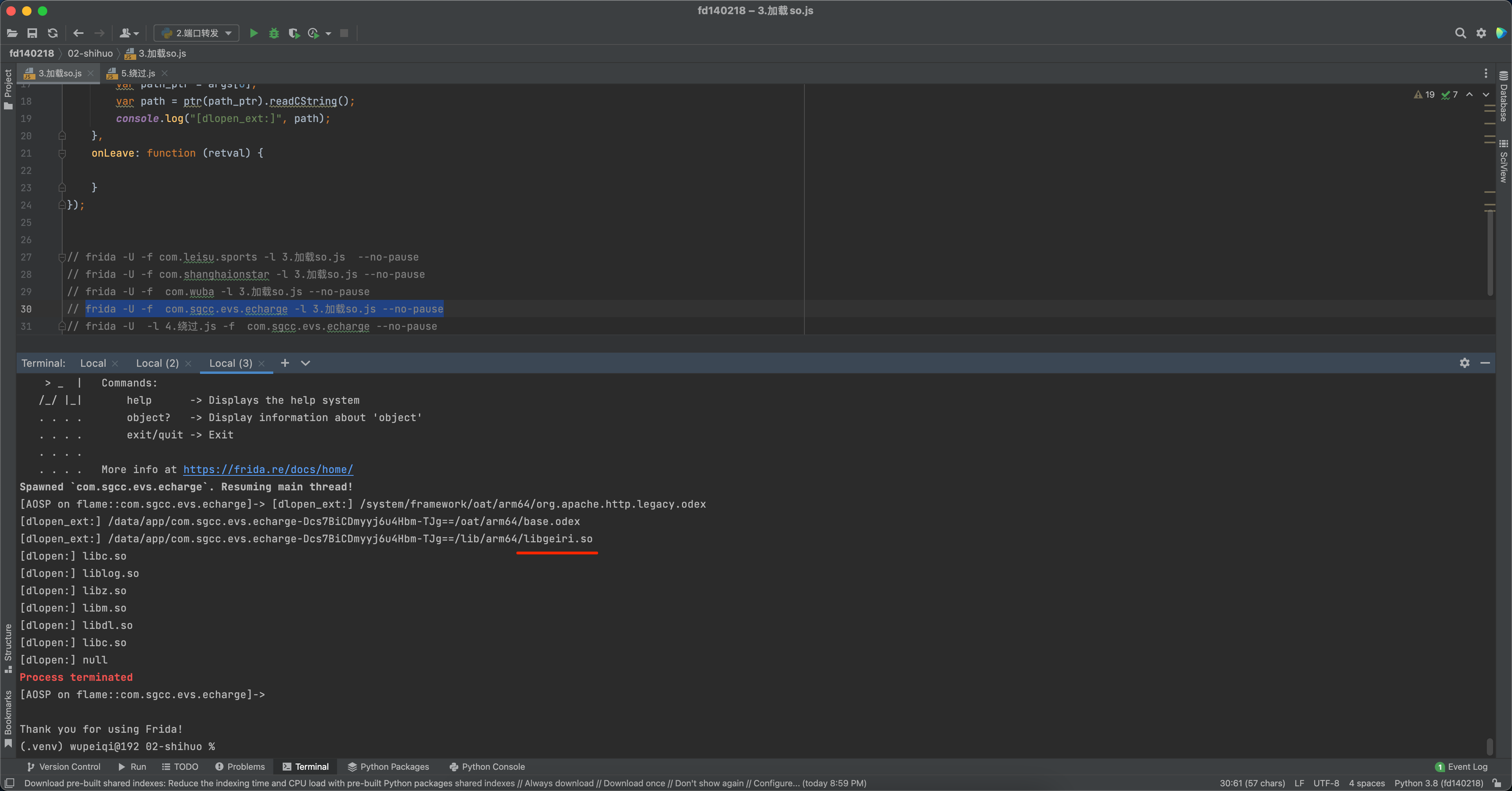Image resolution: width=1512 pixels, height=791 pixels.
Task: Open the Bookmarks tool window
Action: [7, 718]
